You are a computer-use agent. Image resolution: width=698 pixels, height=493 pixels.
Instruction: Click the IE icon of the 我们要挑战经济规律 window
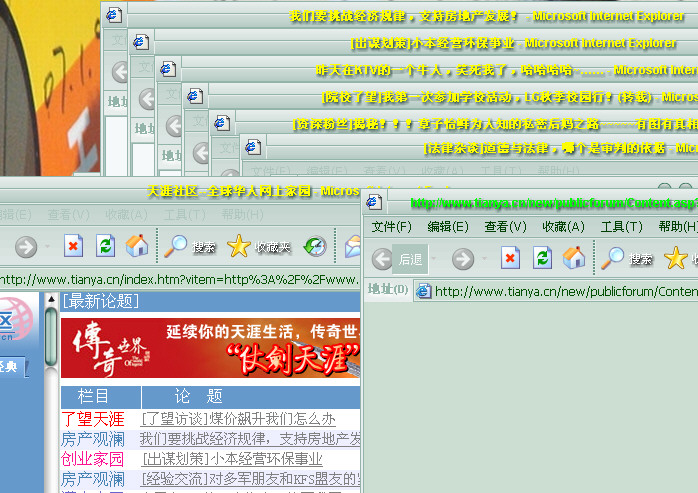click(114, 15)
